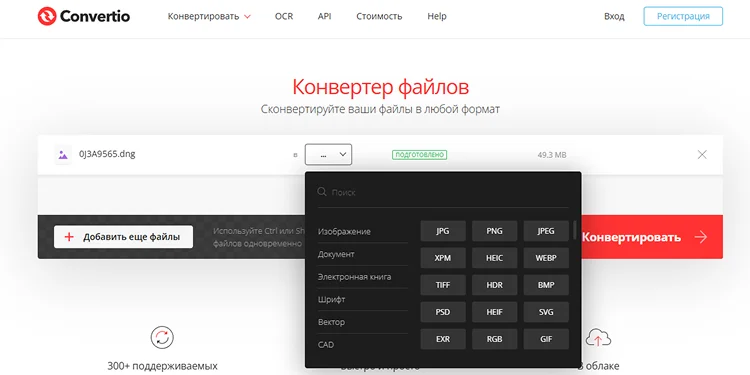The width and height of the screenshot is (750, 375).
Task: Select the Шрифт category
Action: pos(331,299)
